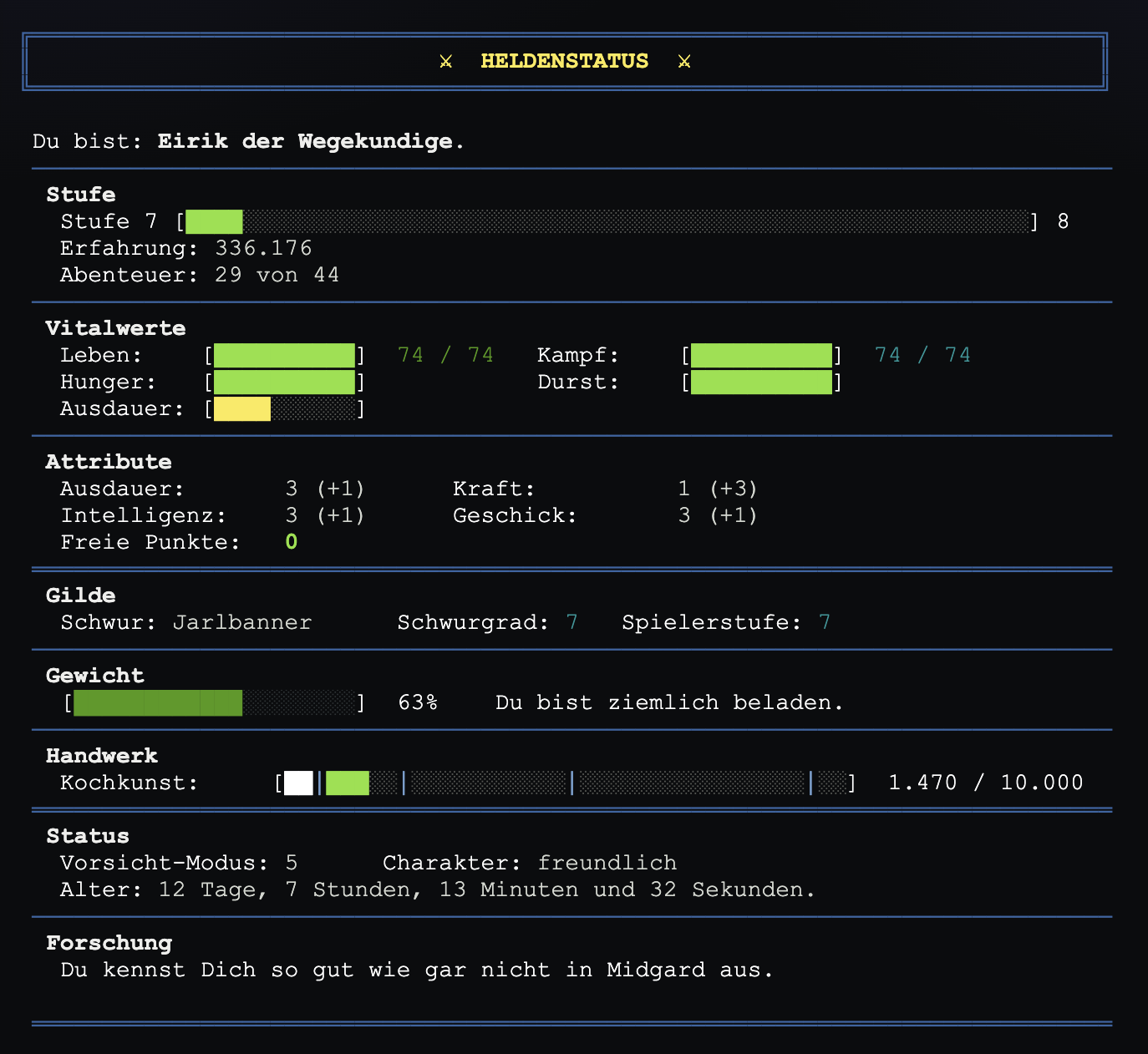Click the Leben health bar
1148x1054 pixels.
284,356
